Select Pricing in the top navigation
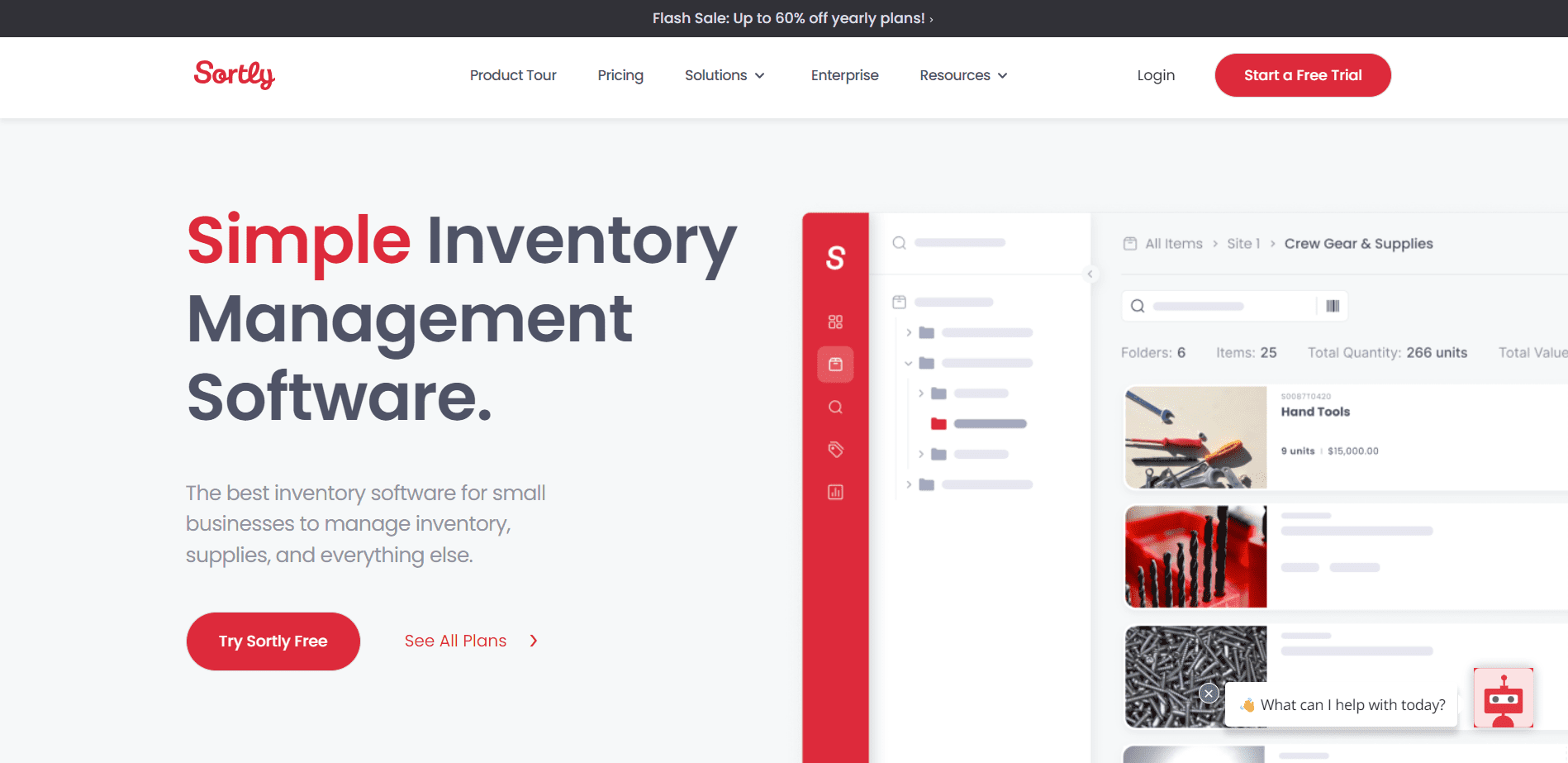The height and width of the screenshot is (763, 1568). [x=620, y=75]
